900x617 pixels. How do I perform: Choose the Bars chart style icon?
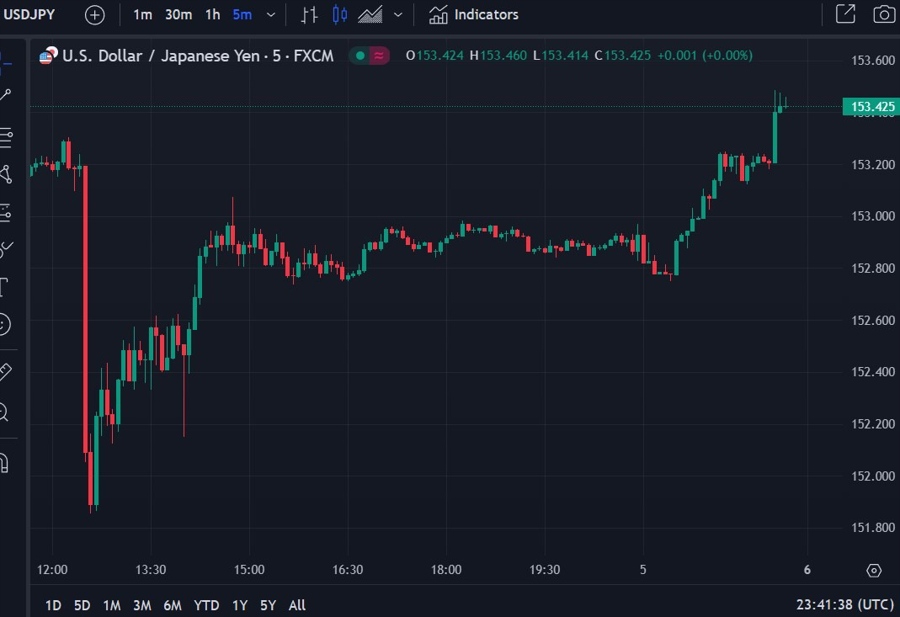tap(309, 15)
